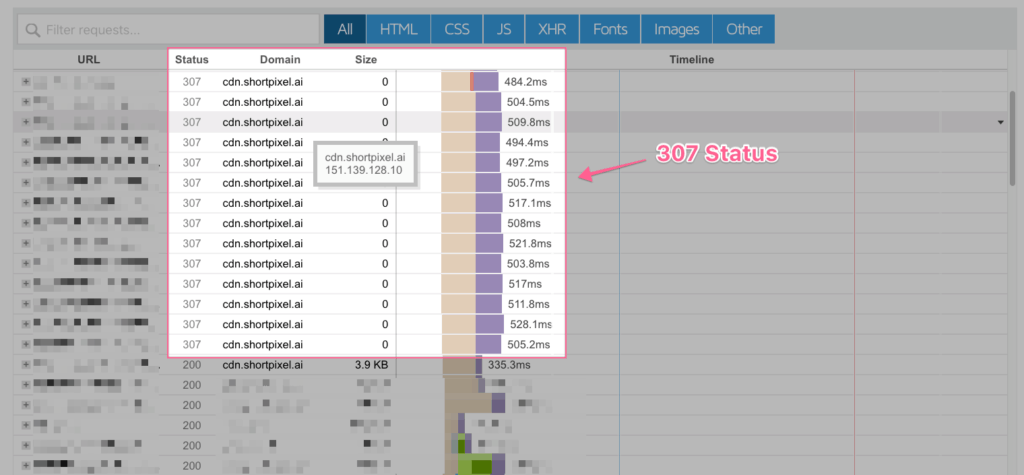Click cdn.shortpixel.ai domain in the 335.3ms row
The height and width of the screenshot is (475, 1024).
click(x=263, y=365)
